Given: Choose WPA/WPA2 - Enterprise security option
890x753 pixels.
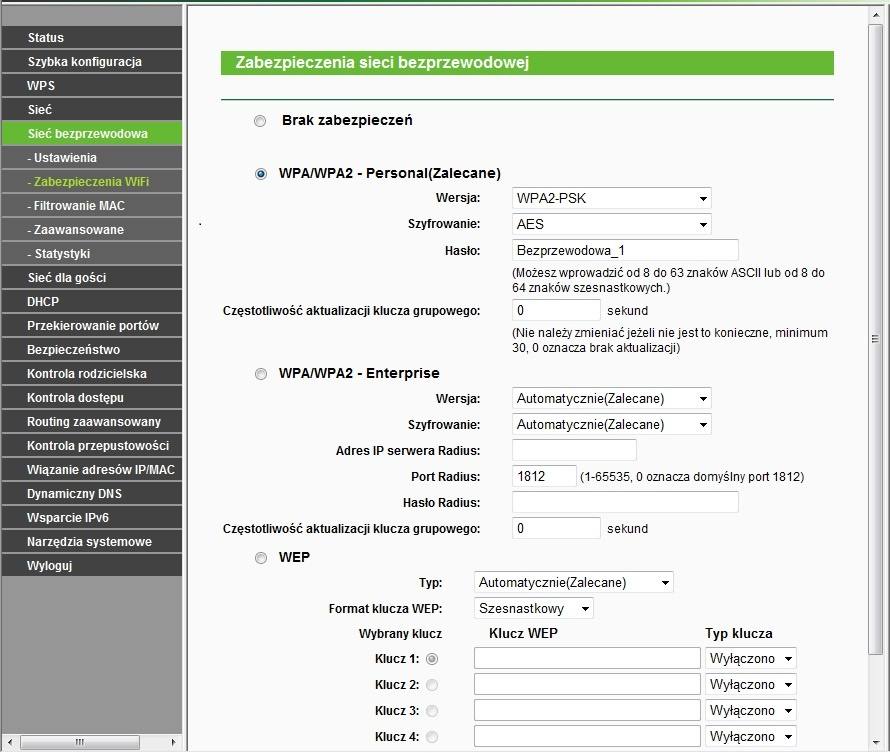Looking at the screenshot, I should (x=260, y=374).
